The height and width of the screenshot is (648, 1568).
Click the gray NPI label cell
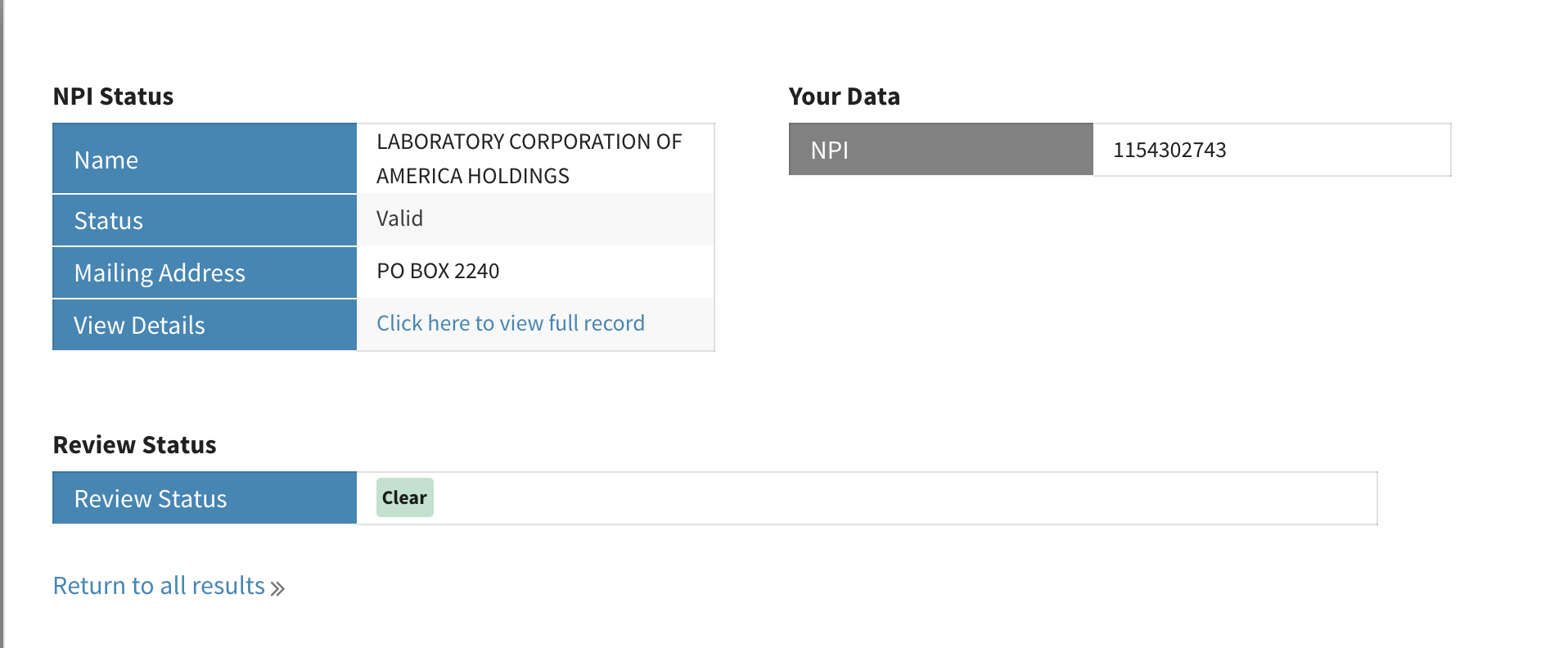click(940, 150)
